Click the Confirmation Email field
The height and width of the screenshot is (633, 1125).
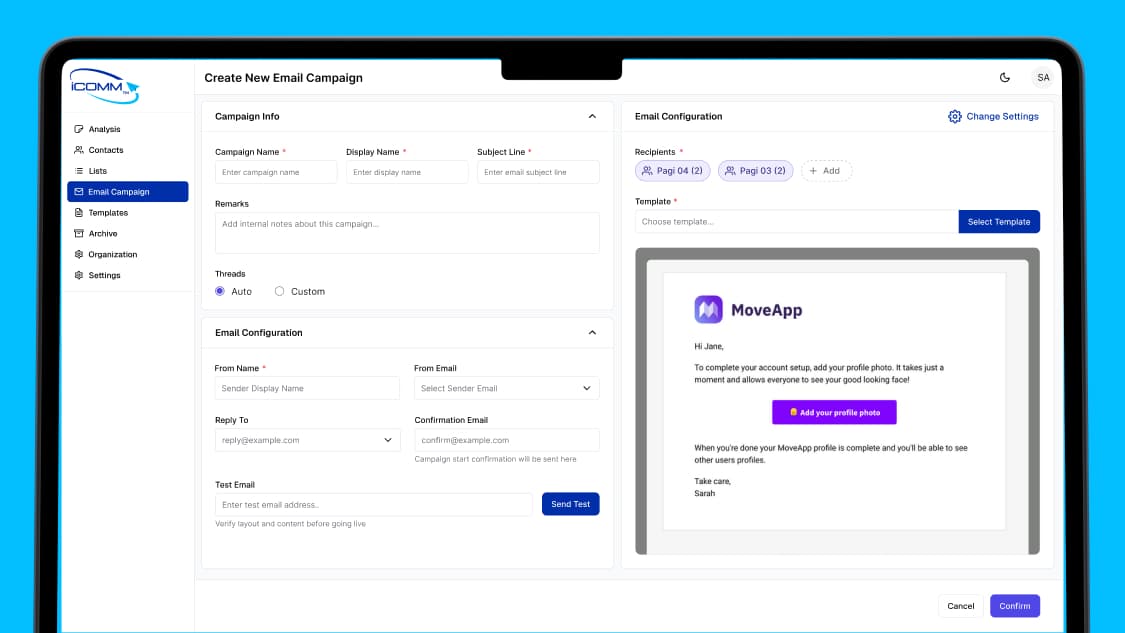tap(507, 440)
